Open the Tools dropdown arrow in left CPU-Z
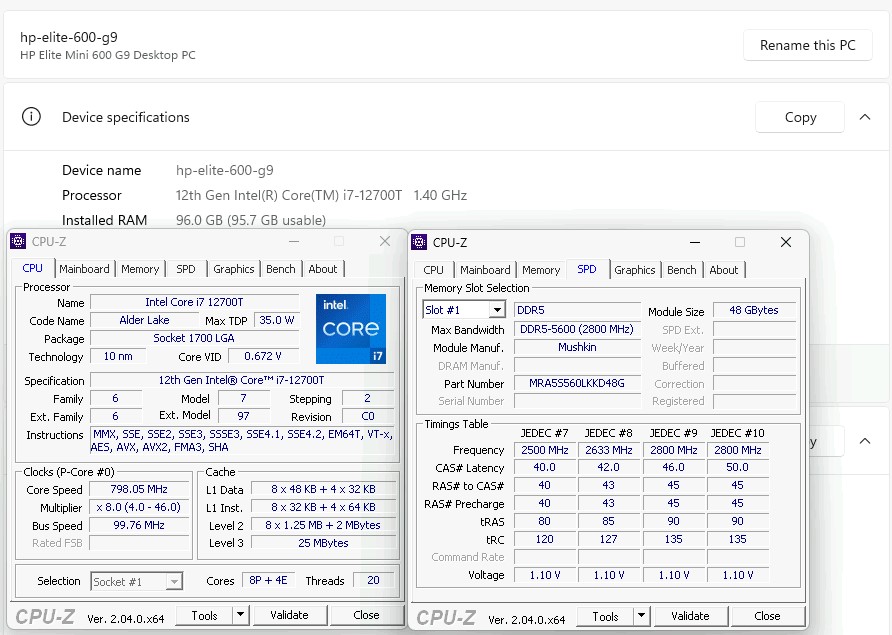 tap(240, 615)
